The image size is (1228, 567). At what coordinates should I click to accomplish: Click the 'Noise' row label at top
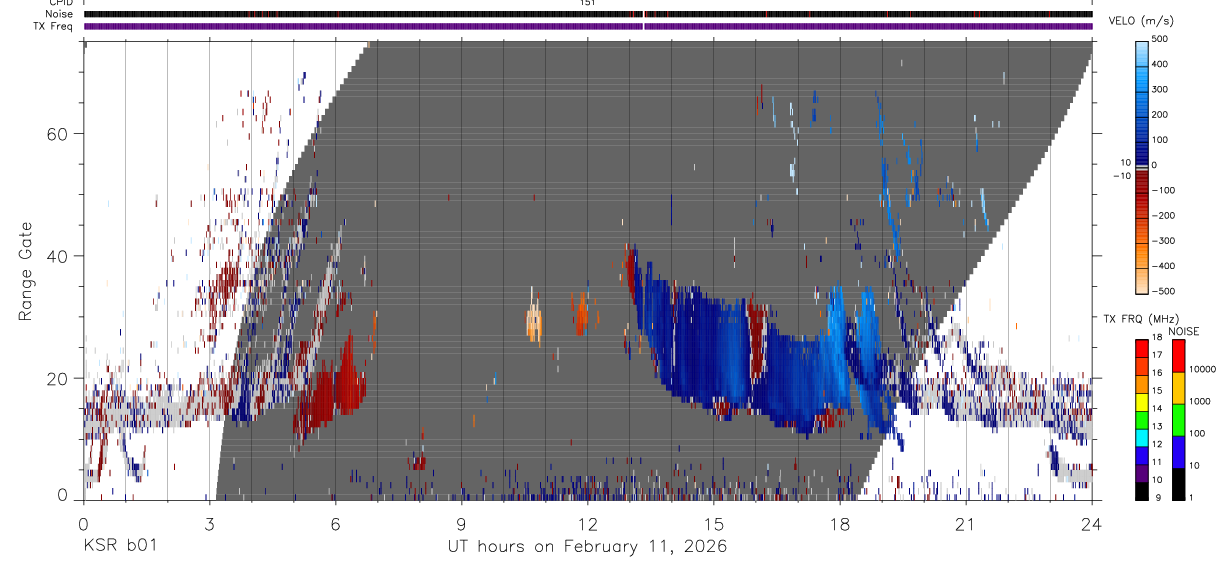click(x=60, y=14)
